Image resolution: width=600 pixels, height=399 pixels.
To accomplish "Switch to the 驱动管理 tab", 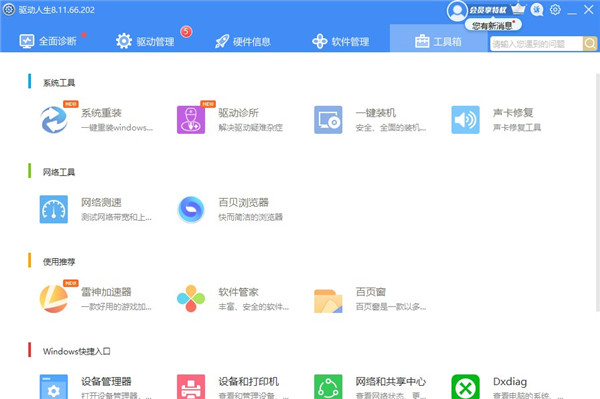I will [x=145, y=41].
